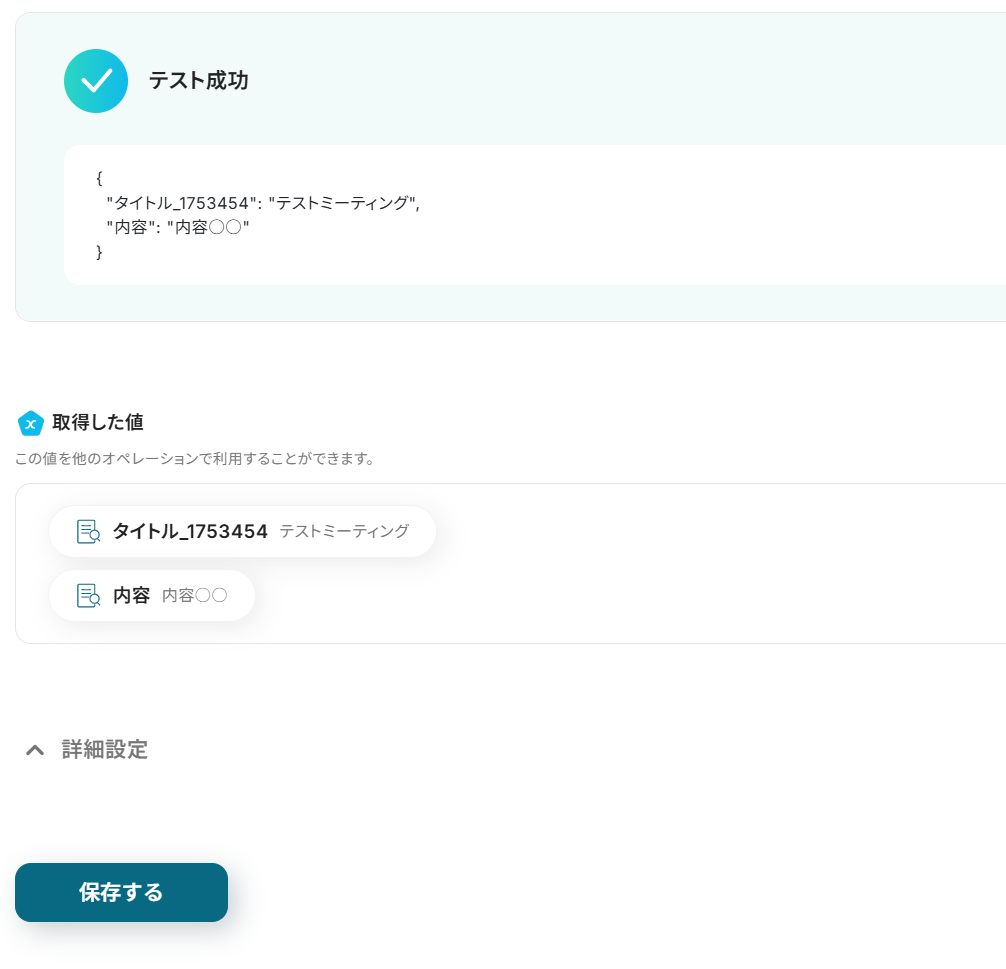This screenshot has height=969, width=1006.
Task: Click the 取得した値 heading
Action: (97, 422)
